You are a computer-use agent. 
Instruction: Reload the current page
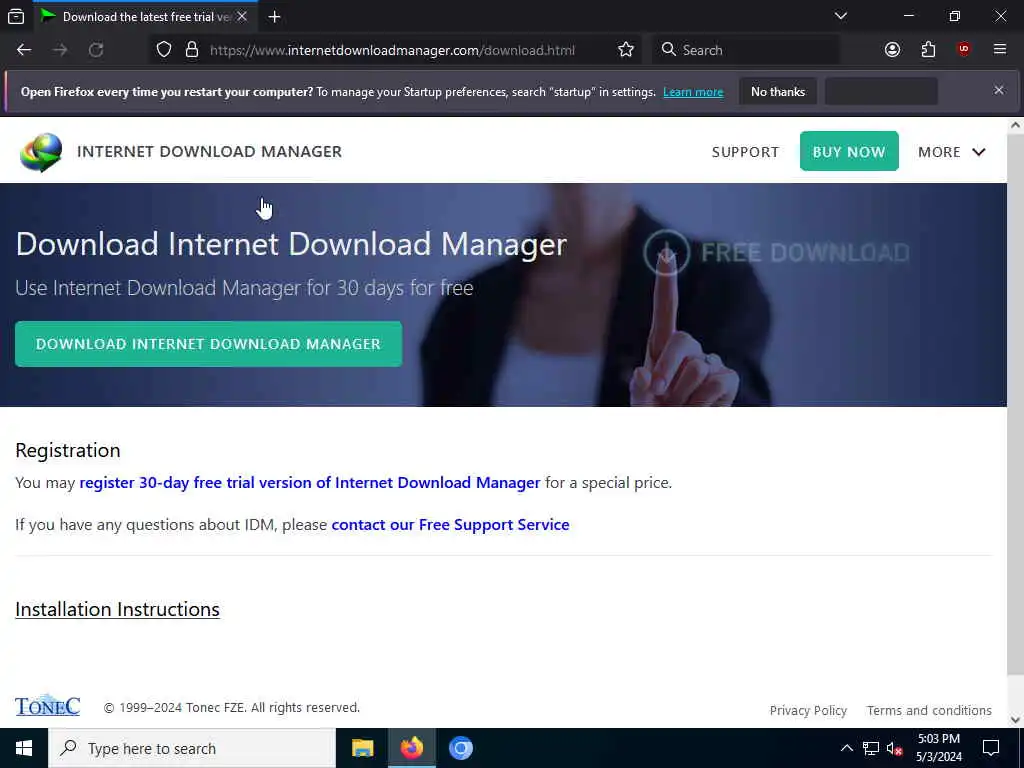96,50
